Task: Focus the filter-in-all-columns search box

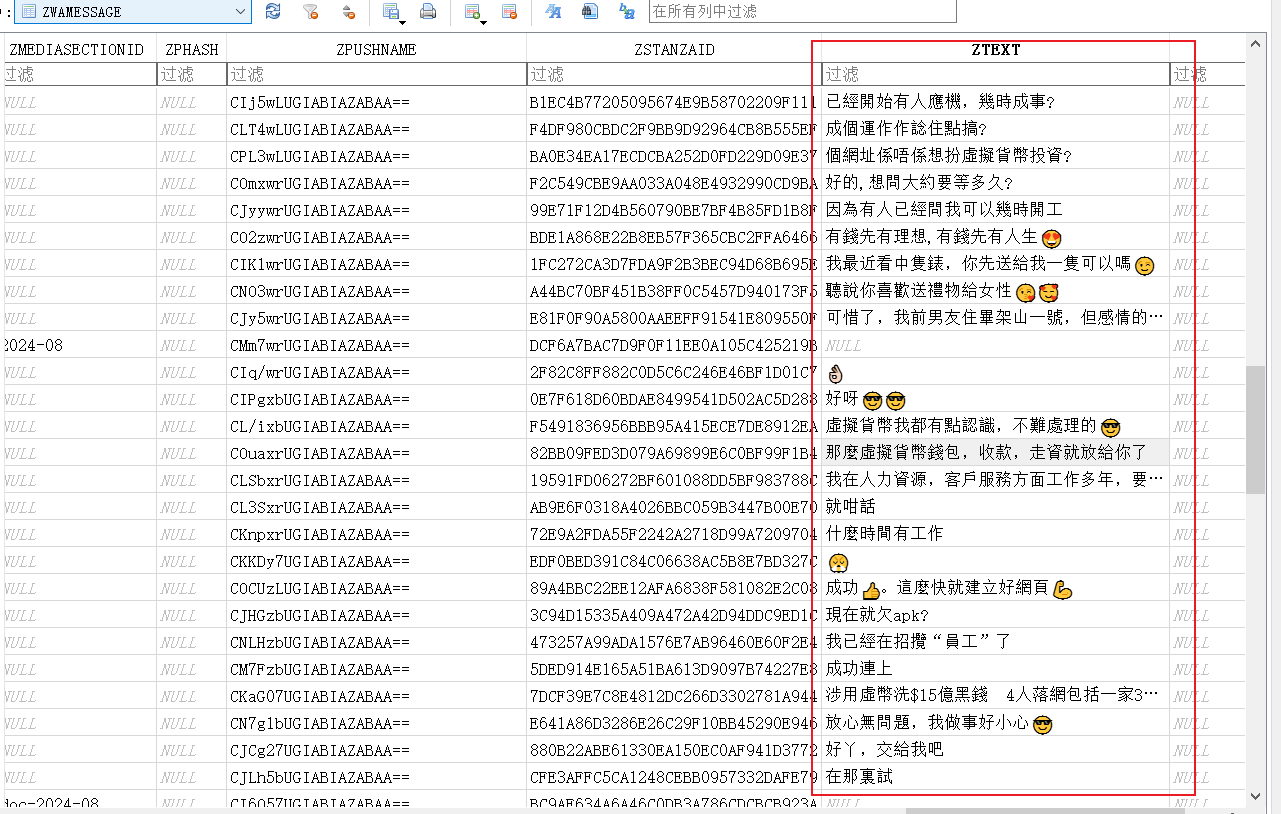Action: 802,12
